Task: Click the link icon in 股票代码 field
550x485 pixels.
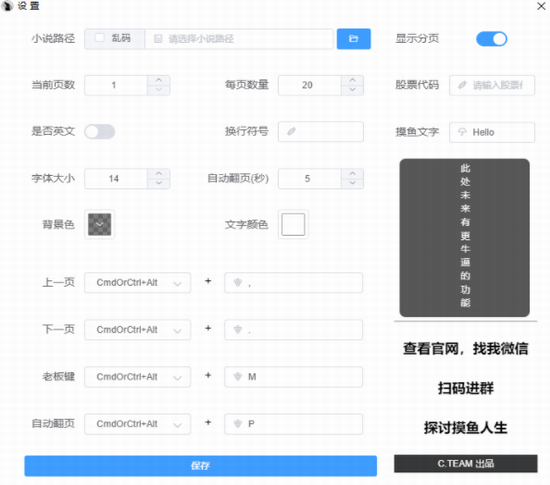Action: (462, 85)
